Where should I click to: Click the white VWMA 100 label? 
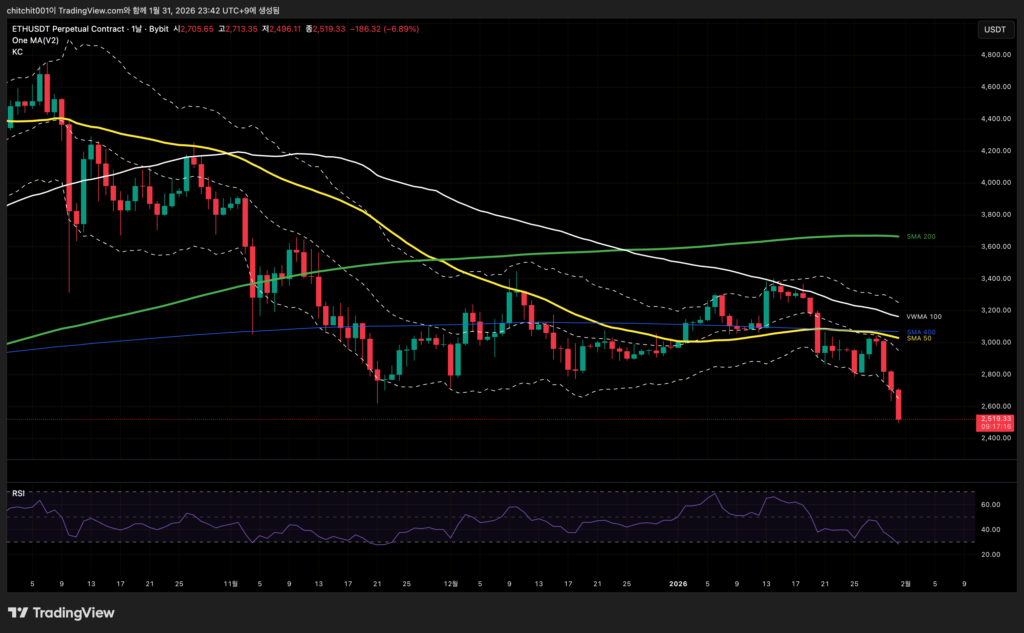click(923, 316)
